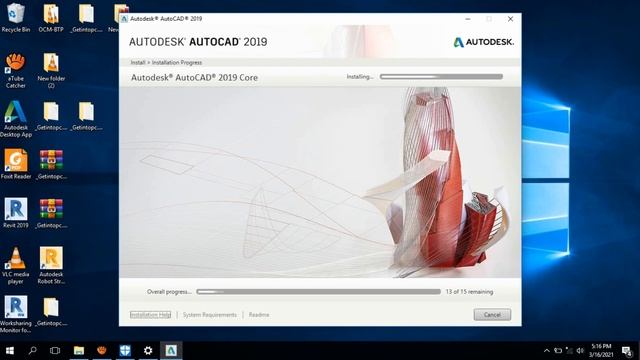
Task: Open File Explorer from the taskbar
Action: 79,351
